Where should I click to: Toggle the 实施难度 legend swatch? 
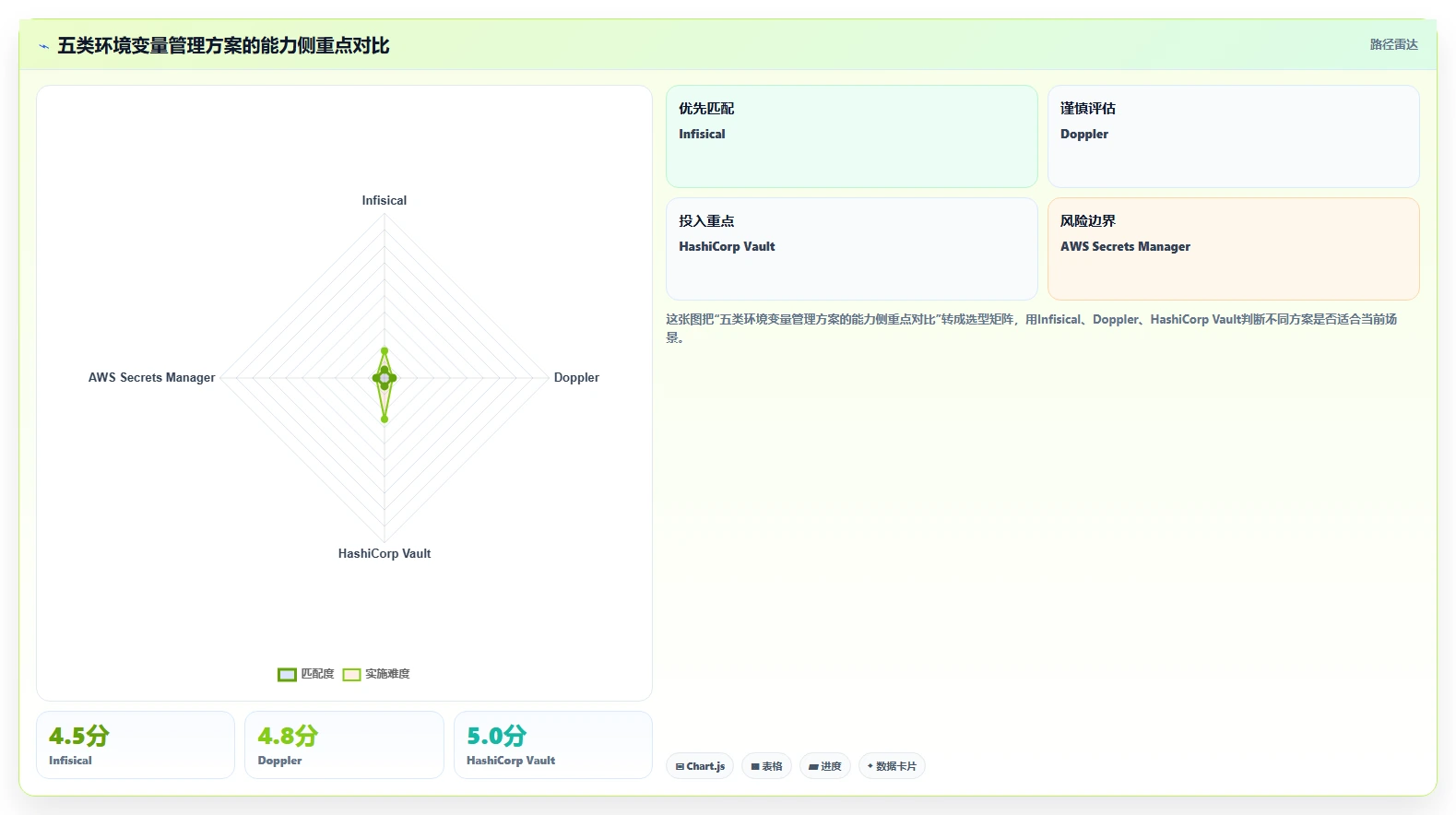pyautogui.click(x=351, y=674)
